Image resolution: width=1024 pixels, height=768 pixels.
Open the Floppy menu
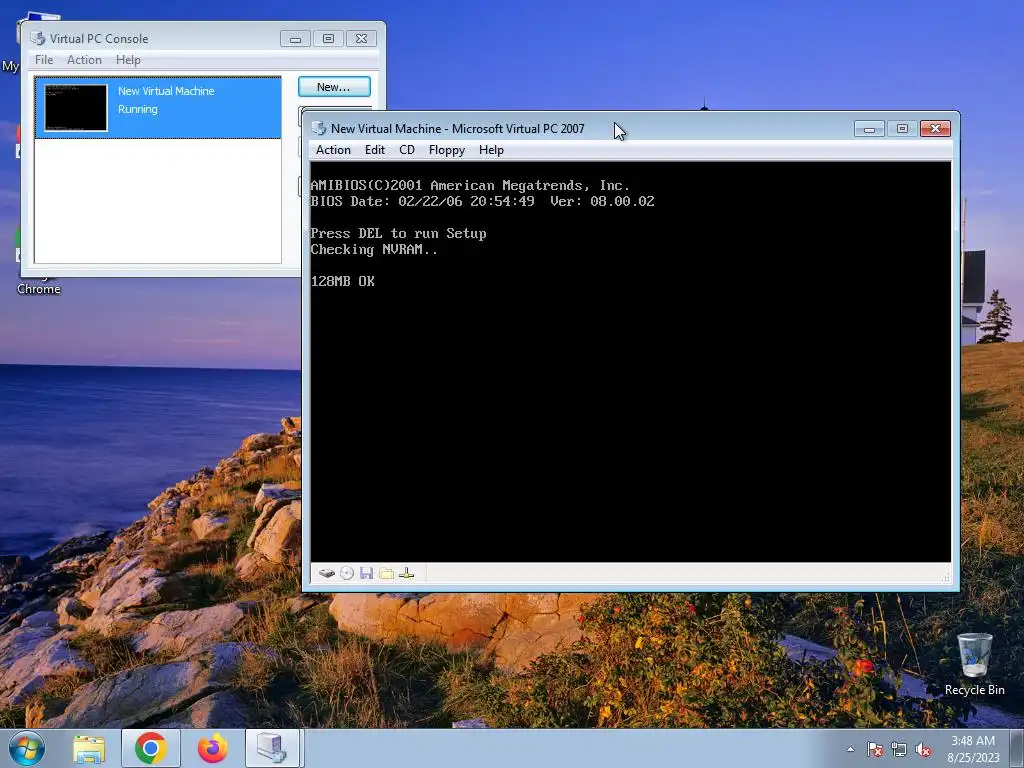point(447,150)
